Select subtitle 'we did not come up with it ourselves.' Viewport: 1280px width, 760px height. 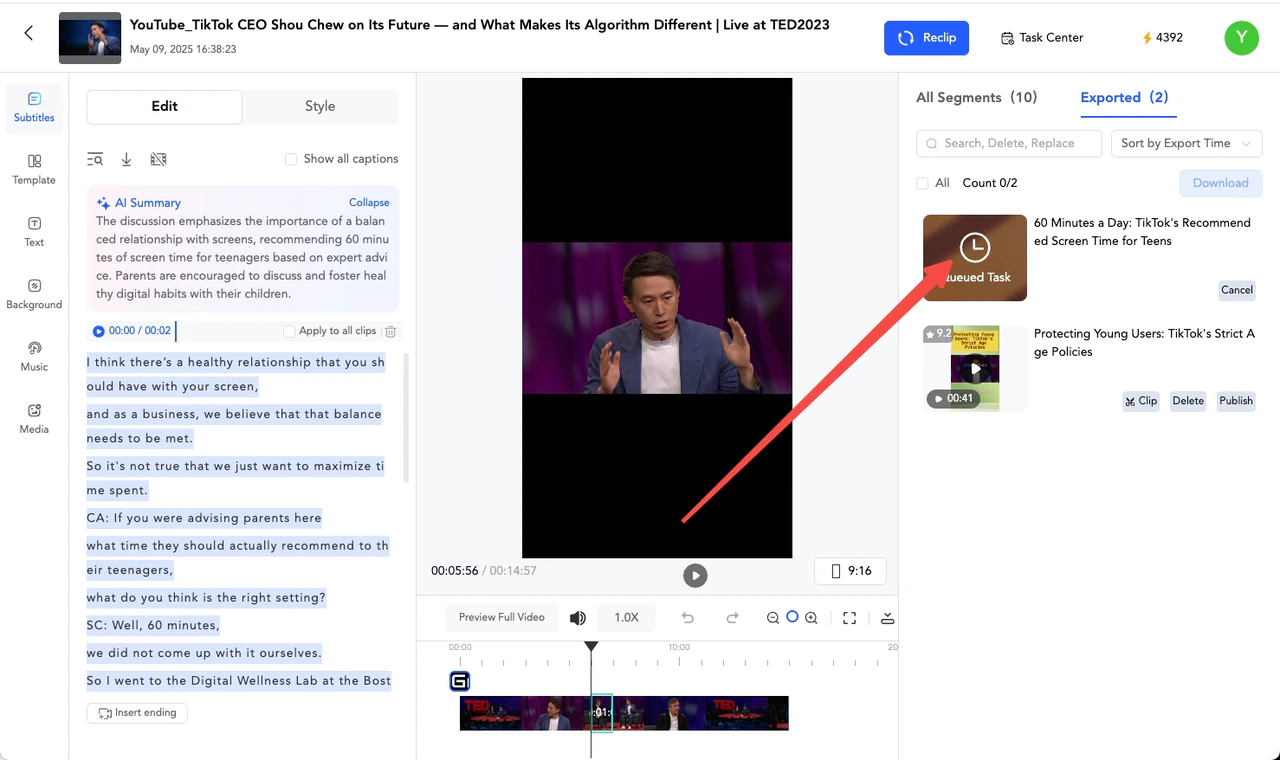(x=204, y=653)
